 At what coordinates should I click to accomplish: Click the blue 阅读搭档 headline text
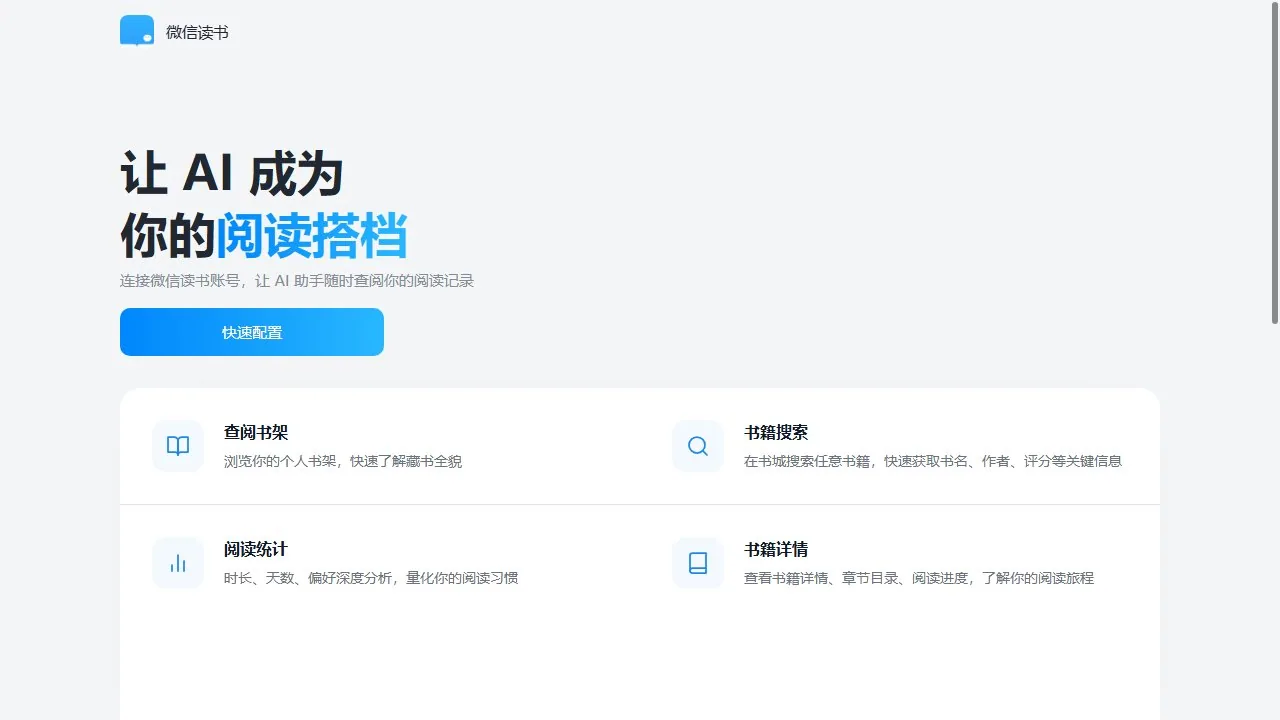(312, 236)
